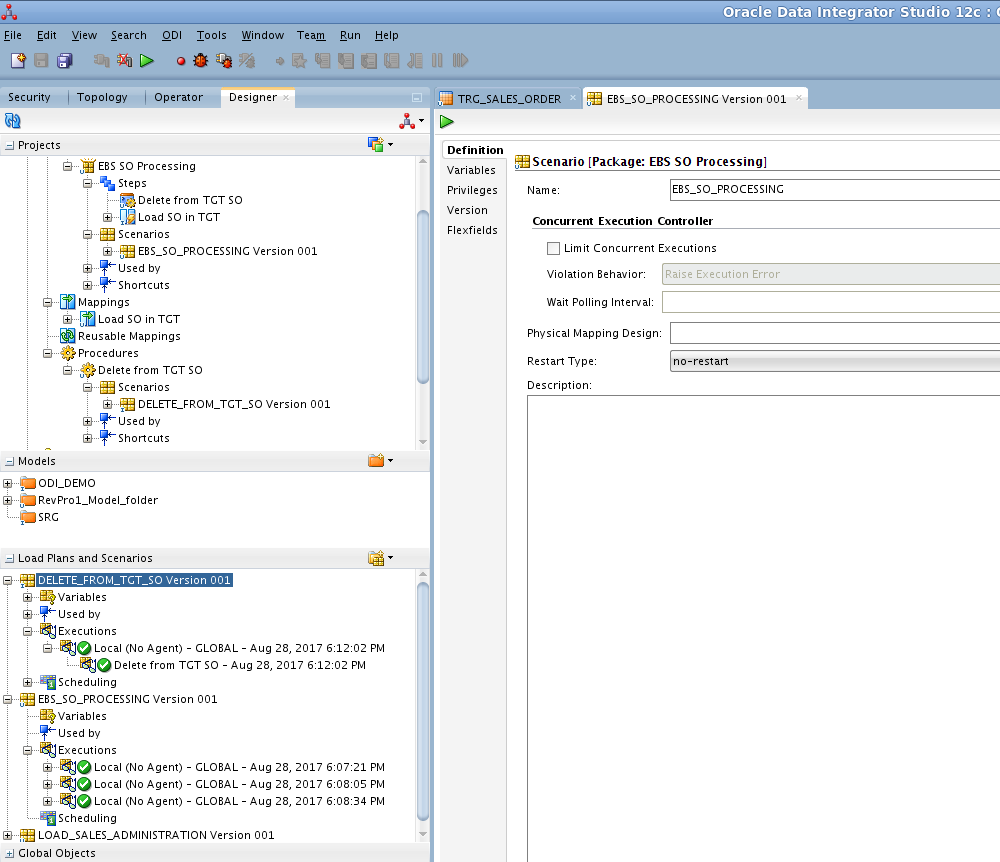Open the Connect Navigator dropdown icon
The width and height of the screenshot is (1000, 862).
[411, 121]
